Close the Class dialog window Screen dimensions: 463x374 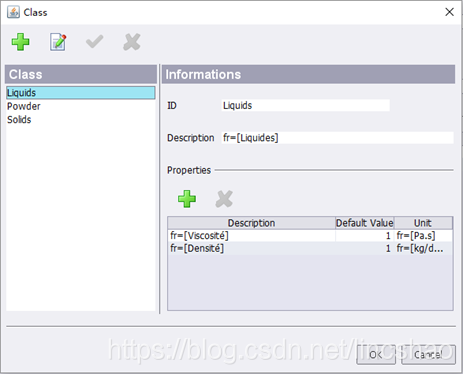[x=449, y=12]
